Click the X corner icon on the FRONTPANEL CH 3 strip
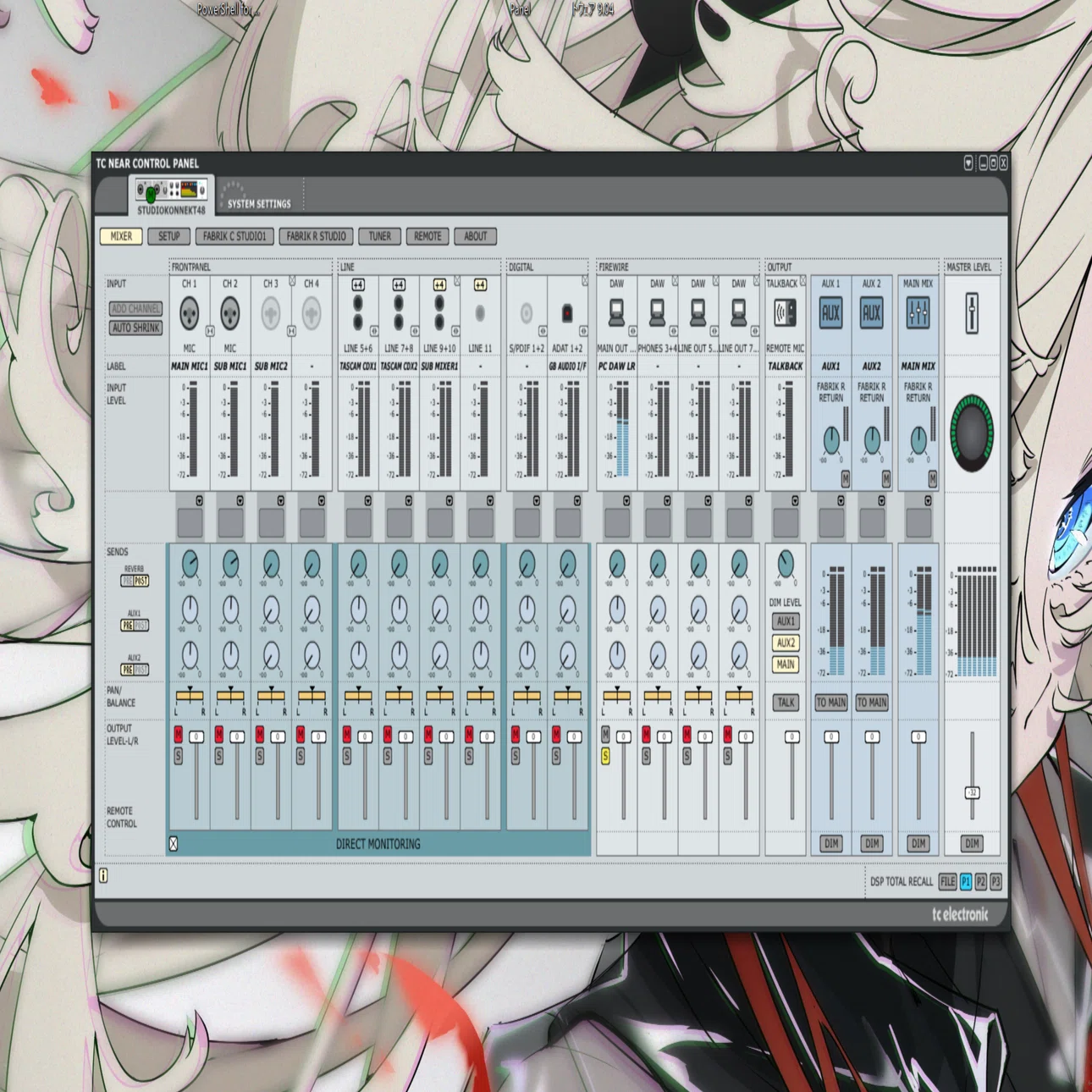The image size is (1092, 1092). pyautogui.click(x=292, y=279)
